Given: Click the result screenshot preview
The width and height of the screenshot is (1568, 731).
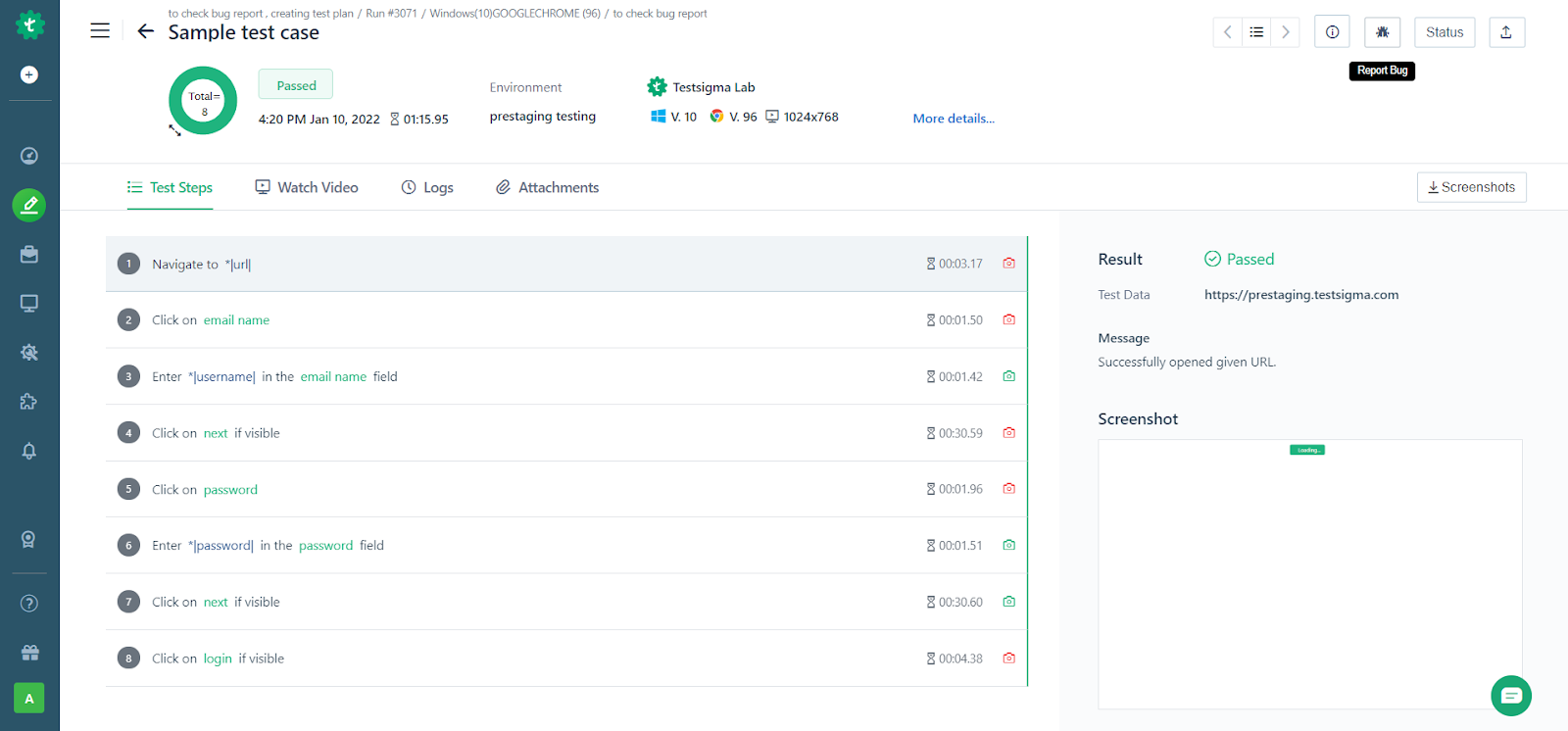Looking at the screenshot, I should pos(1310,574).
